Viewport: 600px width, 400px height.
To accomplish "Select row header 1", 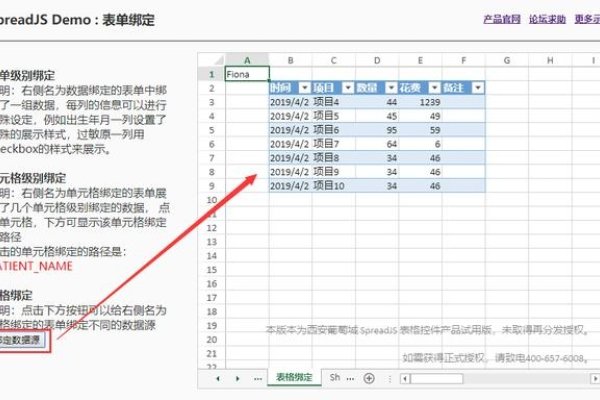I will [x=212, y=74].
